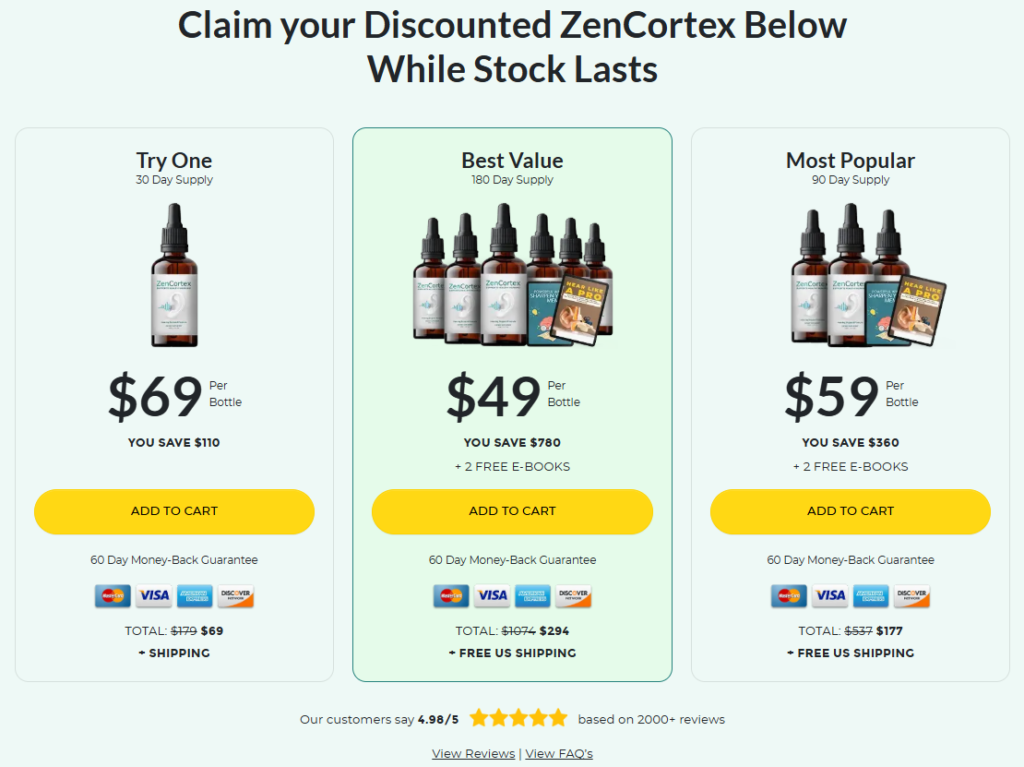Click American Express icon in Best Value card
Image resolution: width=1024 pixels, height=767 pixels.
tap(533, 596)
